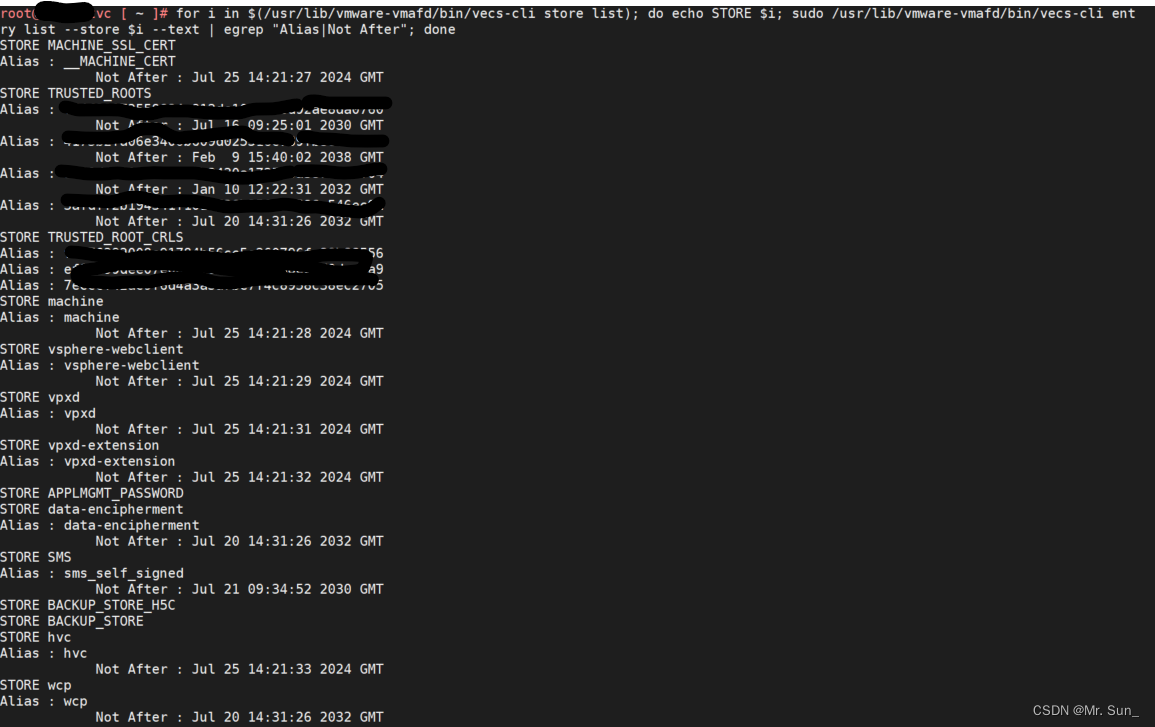The image size is (1155, 727).
Task: Click the STORE APPLMGMT_PASSWORD line
Action: (91, 494)
